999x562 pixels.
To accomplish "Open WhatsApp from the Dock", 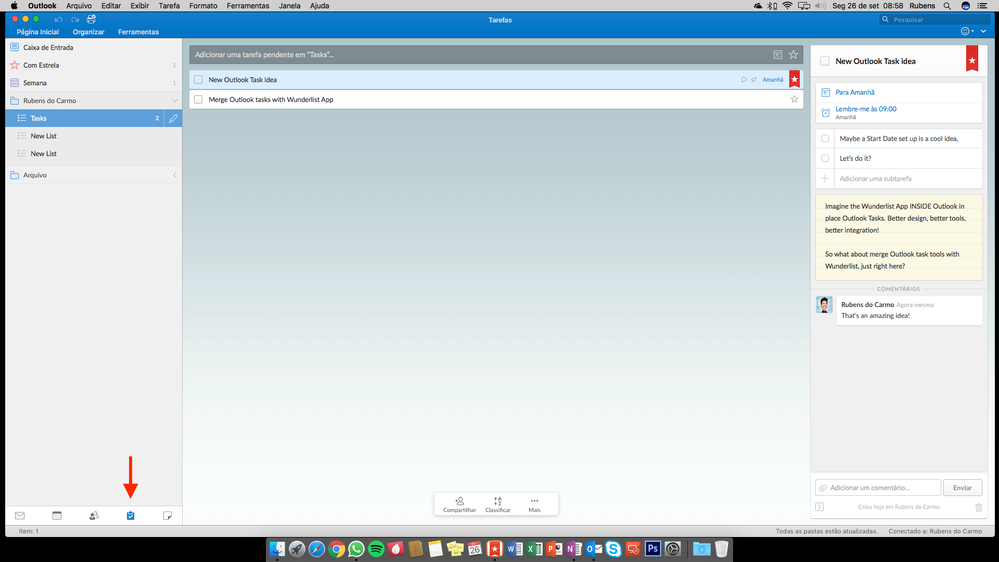I will coord(356,549).
